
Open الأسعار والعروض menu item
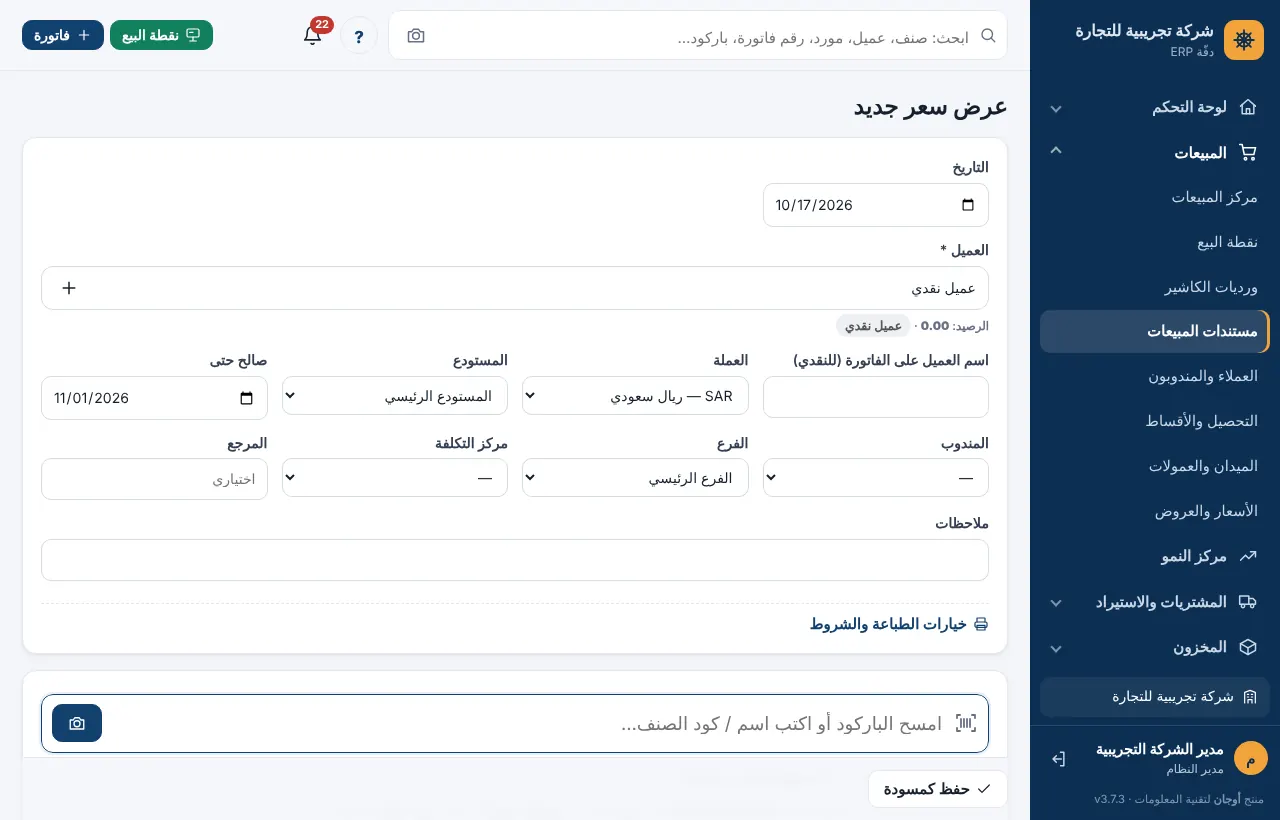1155,511
